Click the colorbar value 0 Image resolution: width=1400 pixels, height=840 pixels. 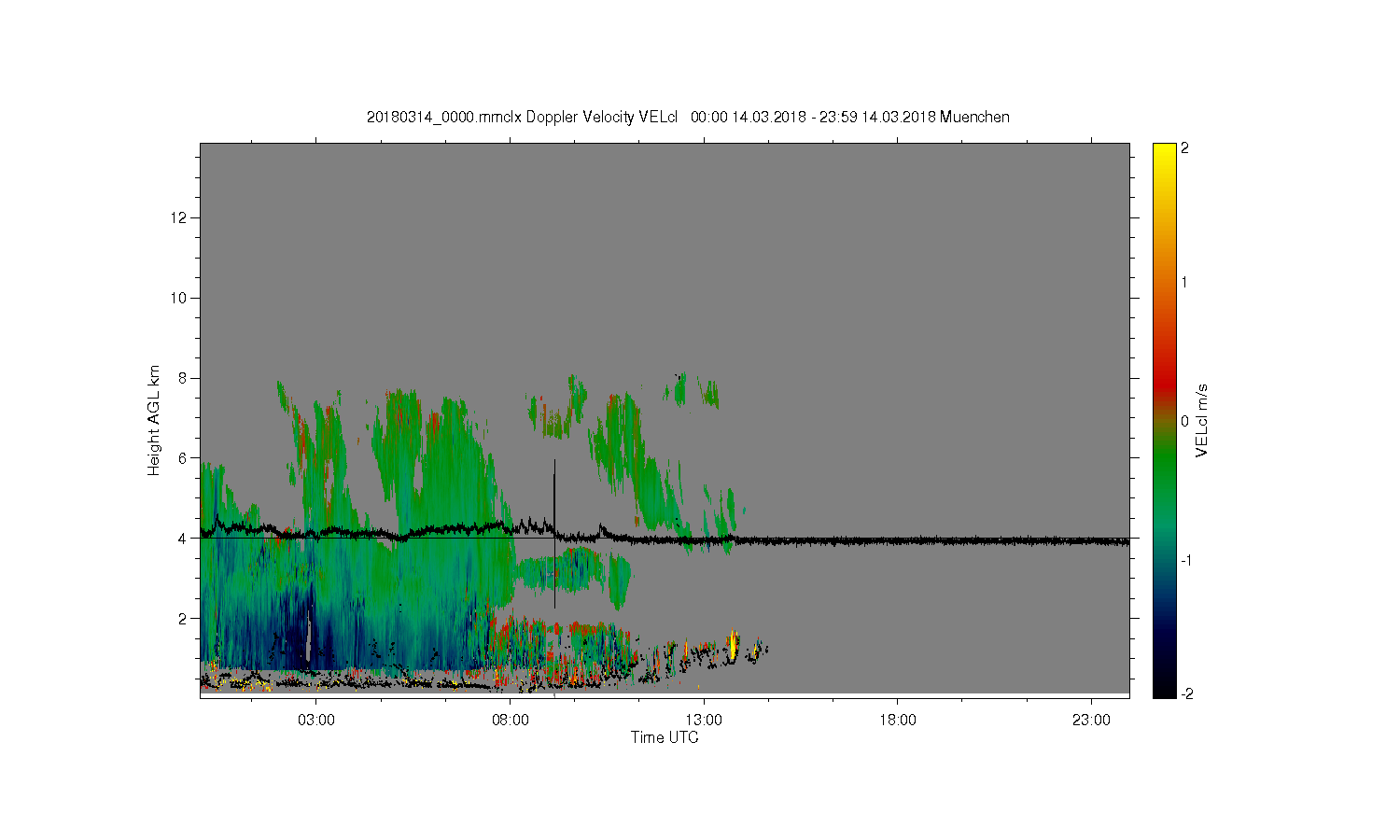point(1185,421)
